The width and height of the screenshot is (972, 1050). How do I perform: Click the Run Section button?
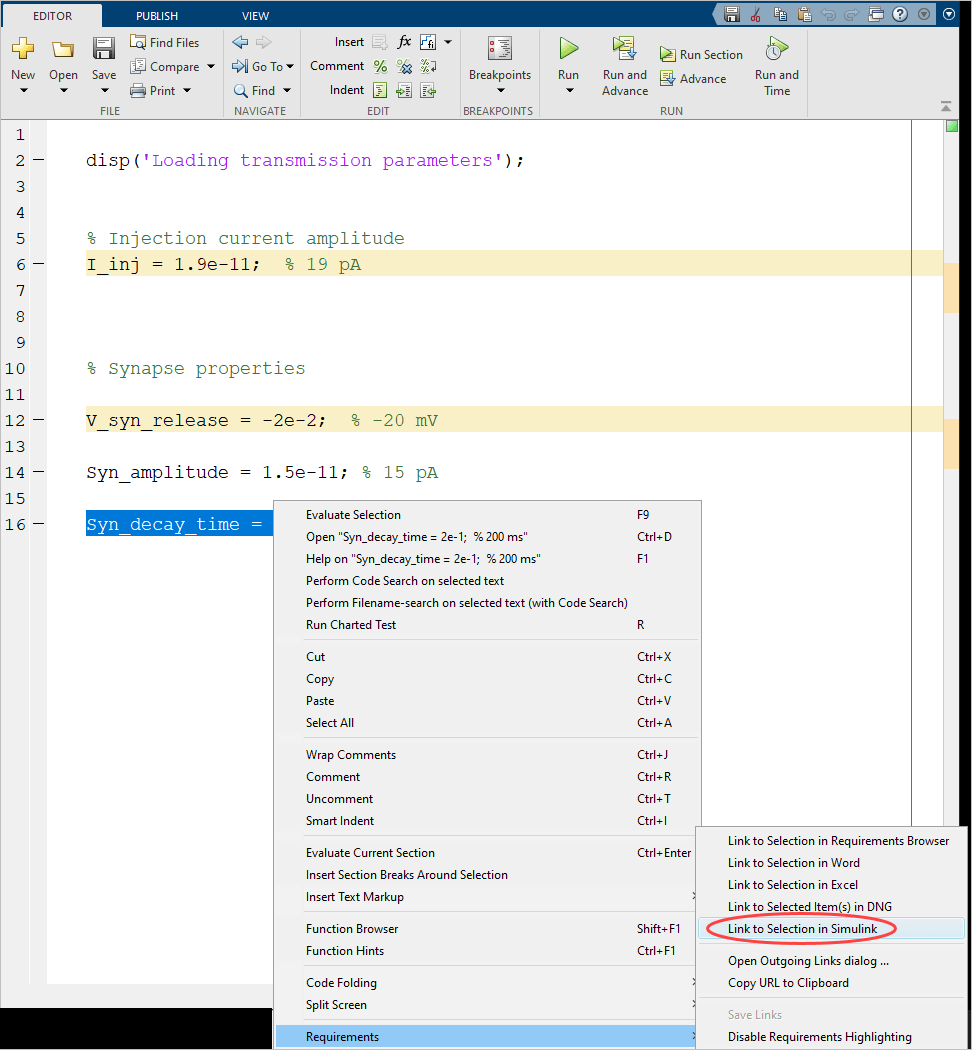tap(701, 55)
